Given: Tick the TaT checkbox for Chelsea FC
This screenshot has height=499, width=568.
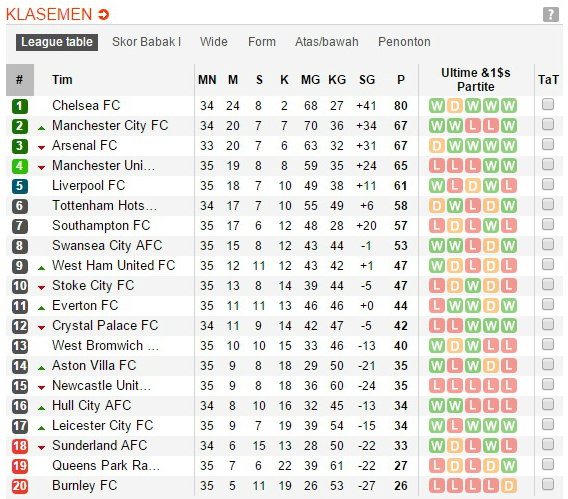Looking at the screenshot, I should click(548, 104).
